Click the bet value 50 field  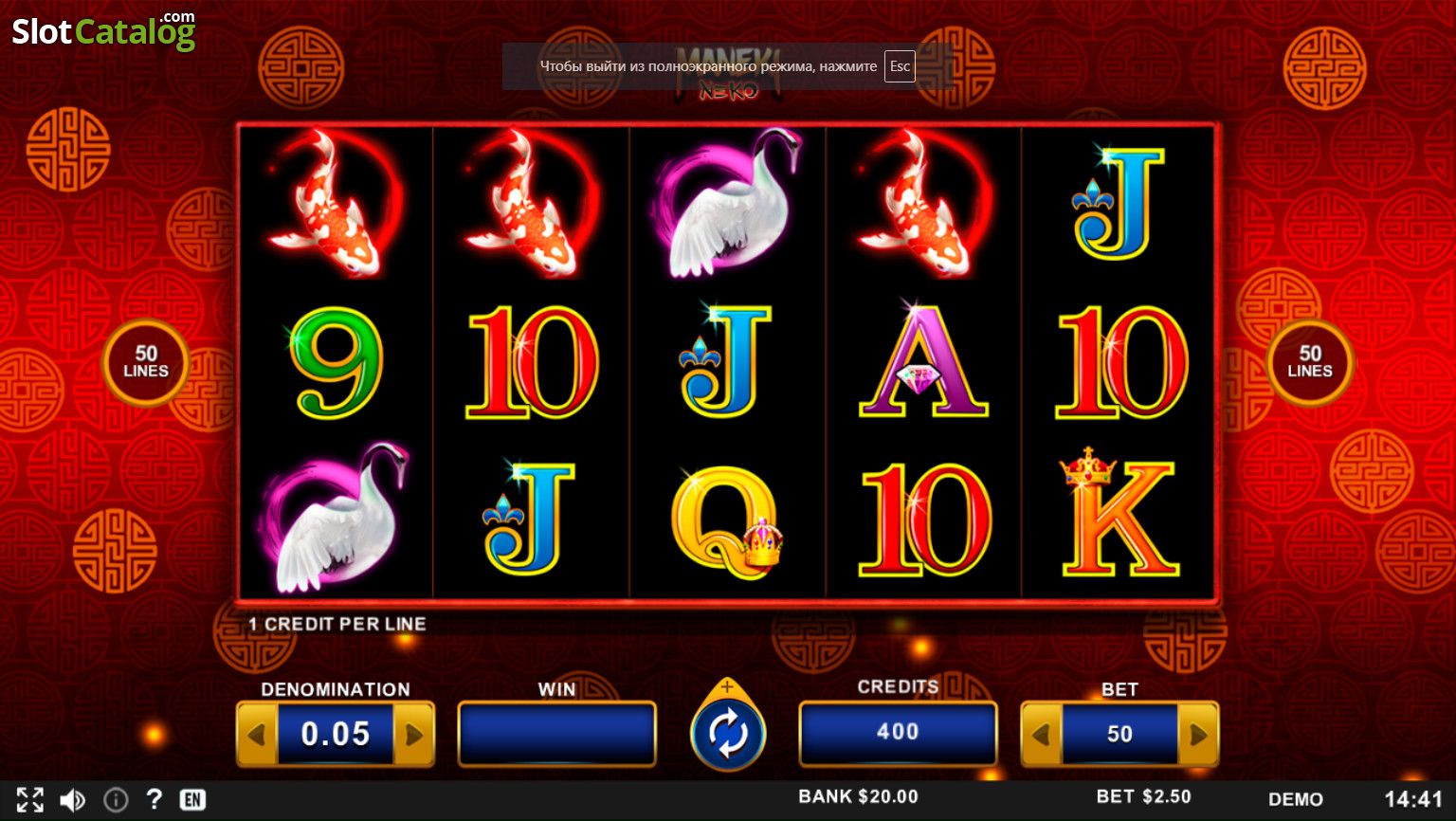coord(1119,735)
